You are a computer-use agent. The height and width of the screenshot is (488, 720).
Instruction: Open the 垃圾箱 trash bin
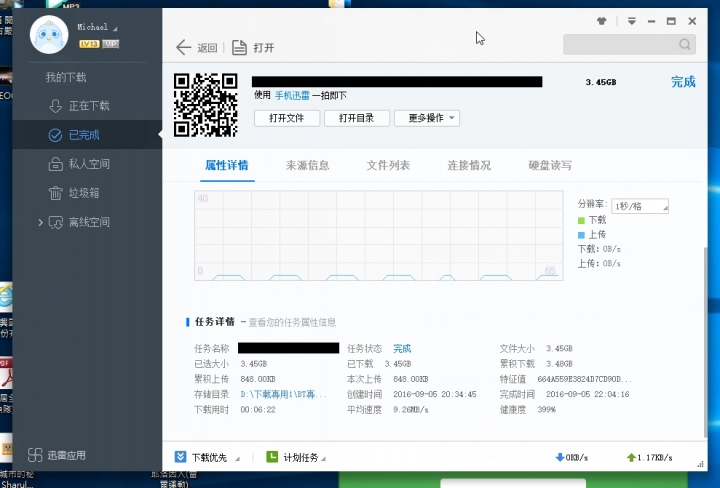(83, 193)
